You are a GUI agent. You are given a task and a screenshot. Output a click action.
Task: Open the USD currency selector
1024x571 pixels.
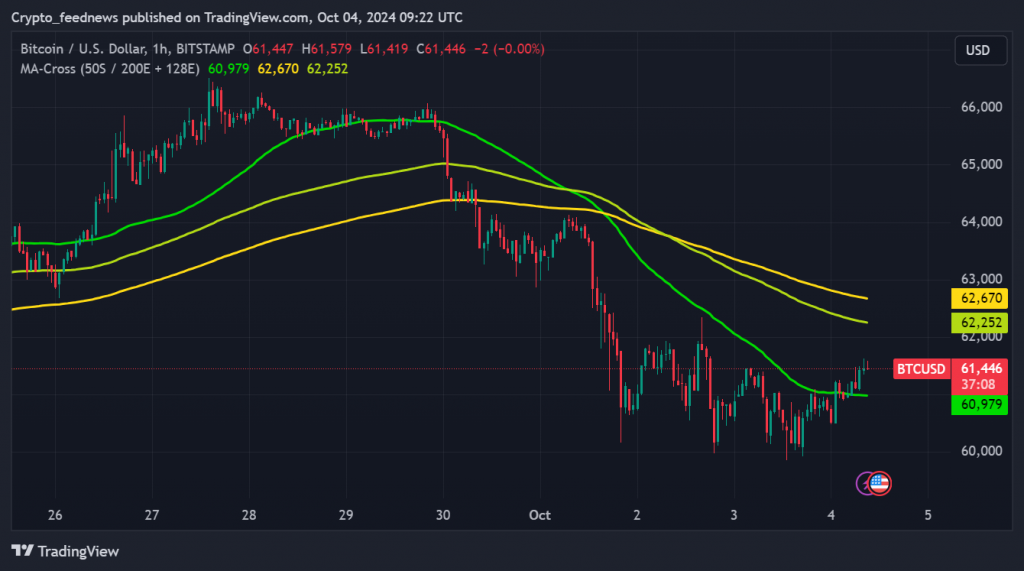click(x=977, y=50)
